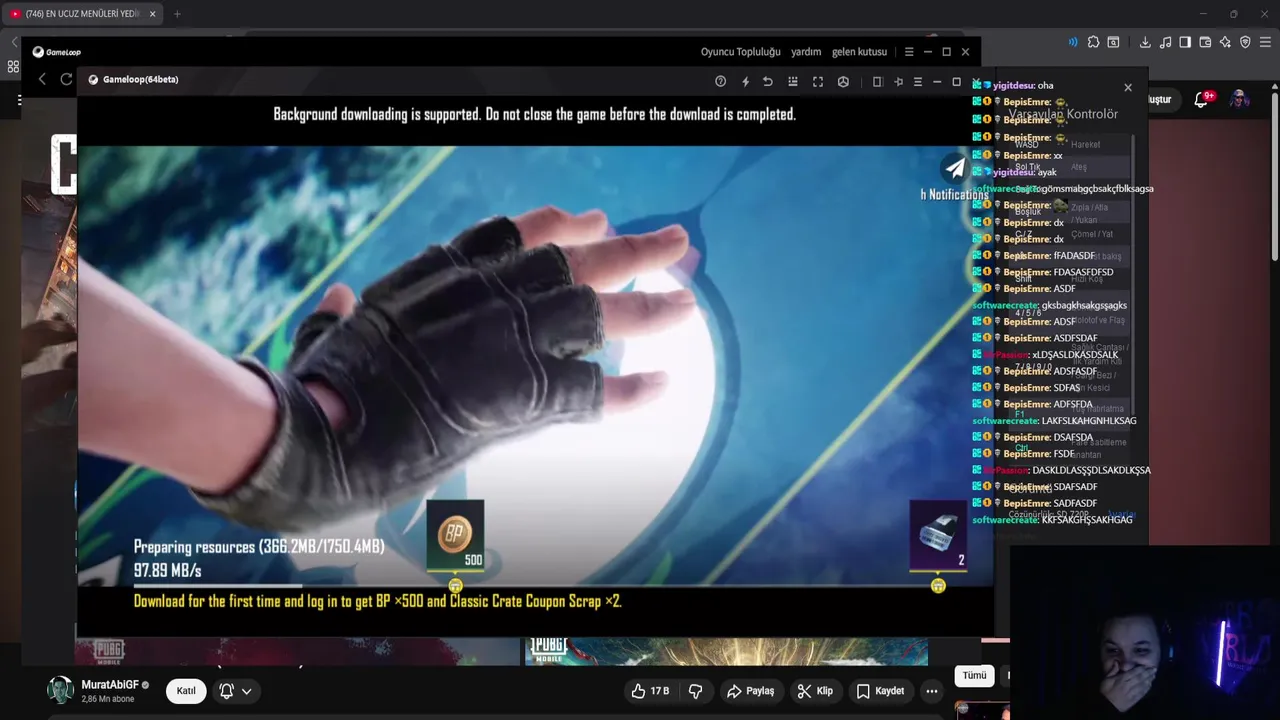Image resolution: width=1280 pixels, height=720 pixels.
Task: Open the browser main menu icon
Action: (x=1265, y=42)
